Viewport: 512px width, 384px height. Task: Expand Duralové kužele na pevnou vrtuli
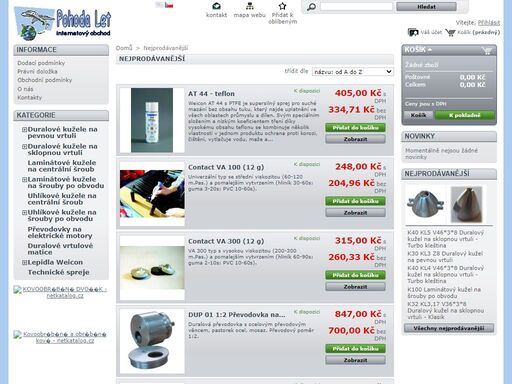coord(24,129)
